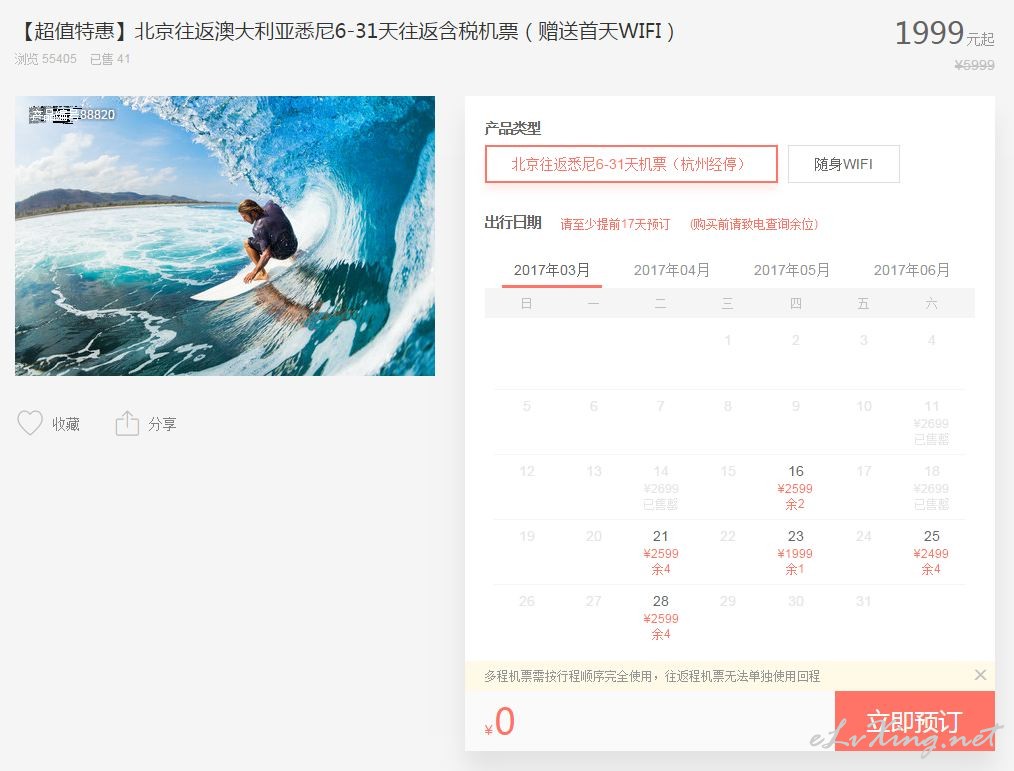Switch to the 2017年04月 tab
Screen dimensions: 1014x771
point(672,270)
